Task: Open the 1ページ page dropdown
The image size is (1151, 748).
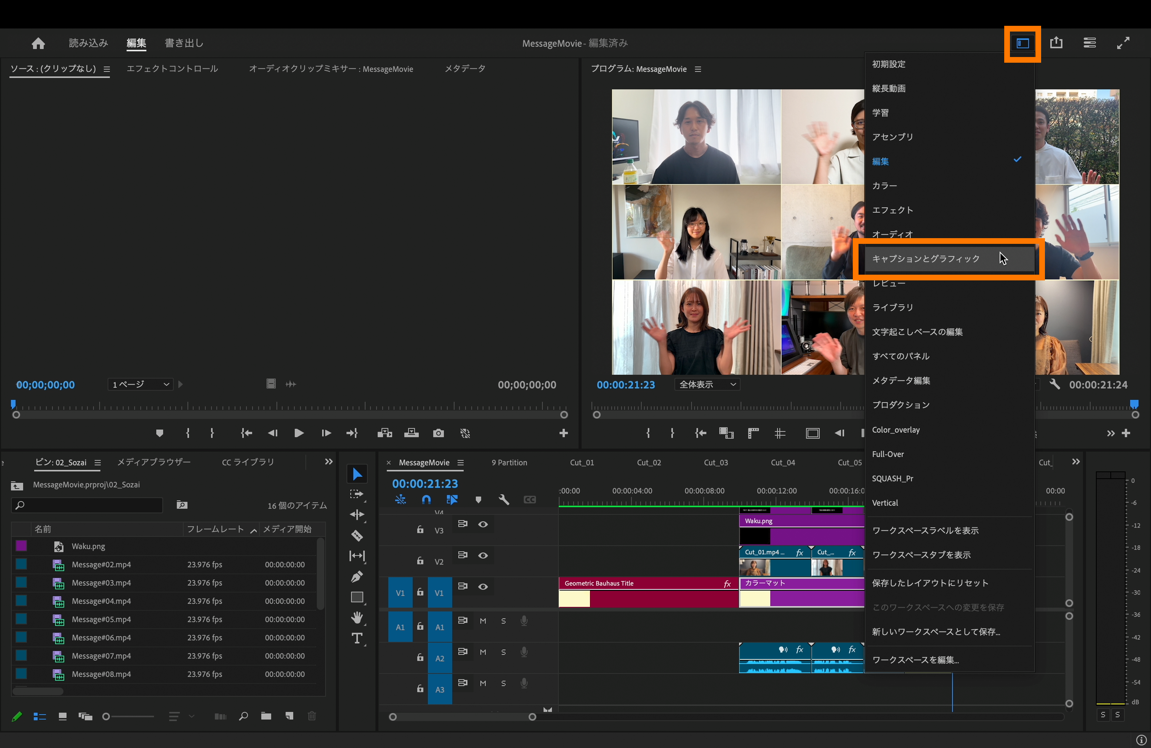Action: (x=139, y=384)
